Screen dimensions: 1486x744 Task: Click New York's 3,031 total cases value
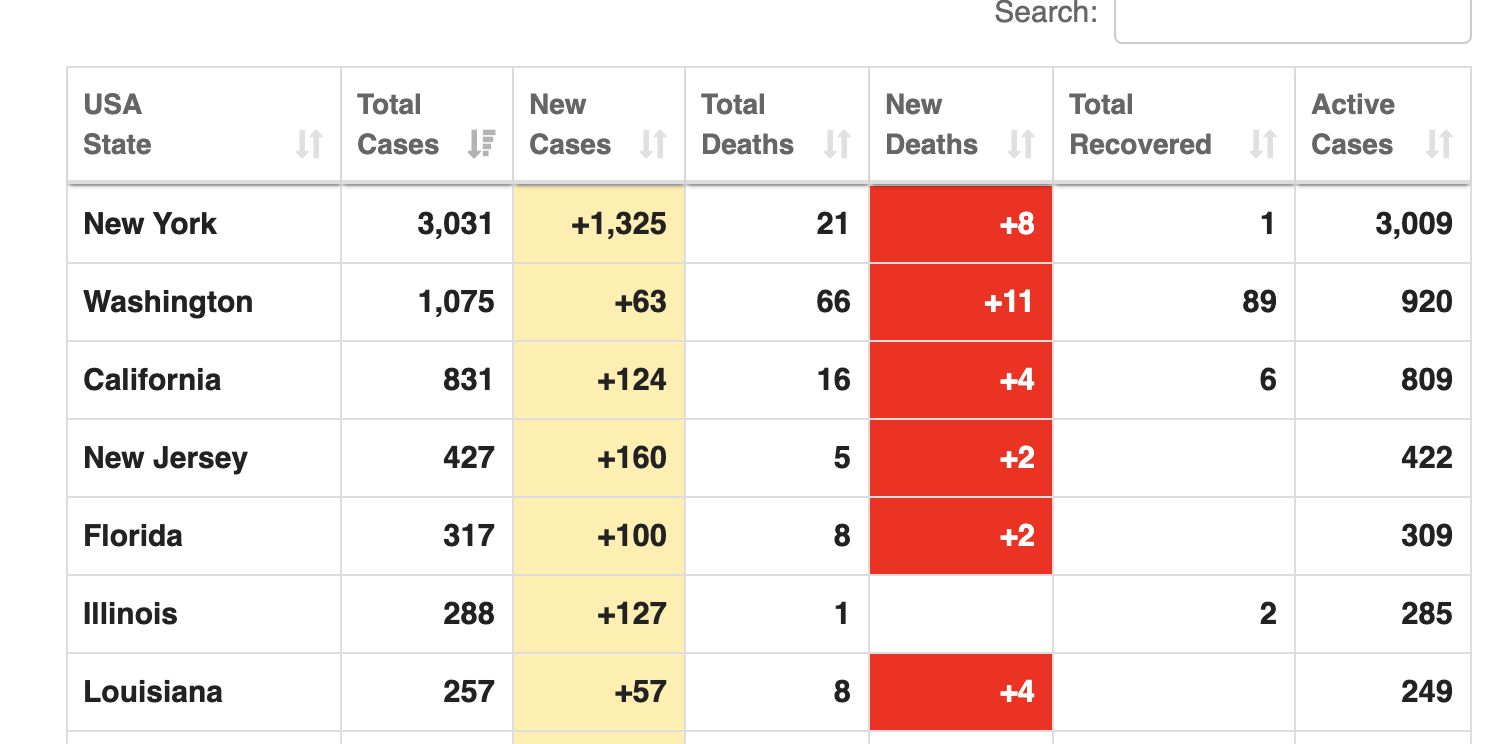pos(455,224)
